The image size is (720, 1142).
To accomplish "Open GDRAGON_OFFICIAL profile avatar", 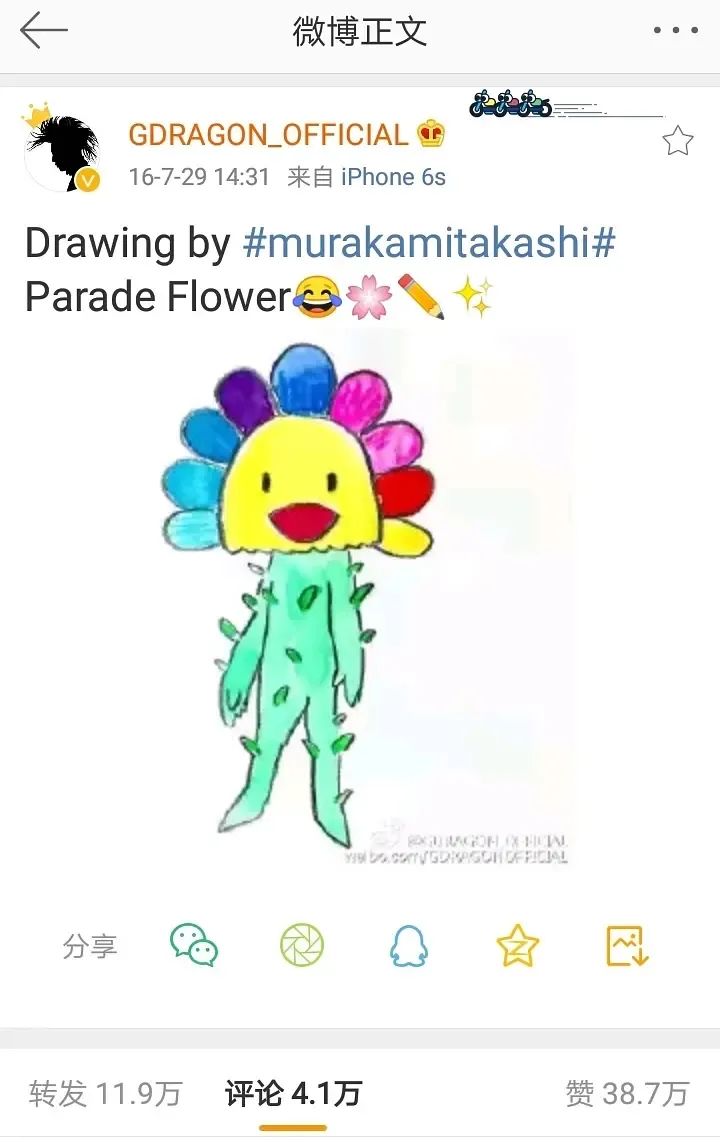I will click(x=61, y=148).
